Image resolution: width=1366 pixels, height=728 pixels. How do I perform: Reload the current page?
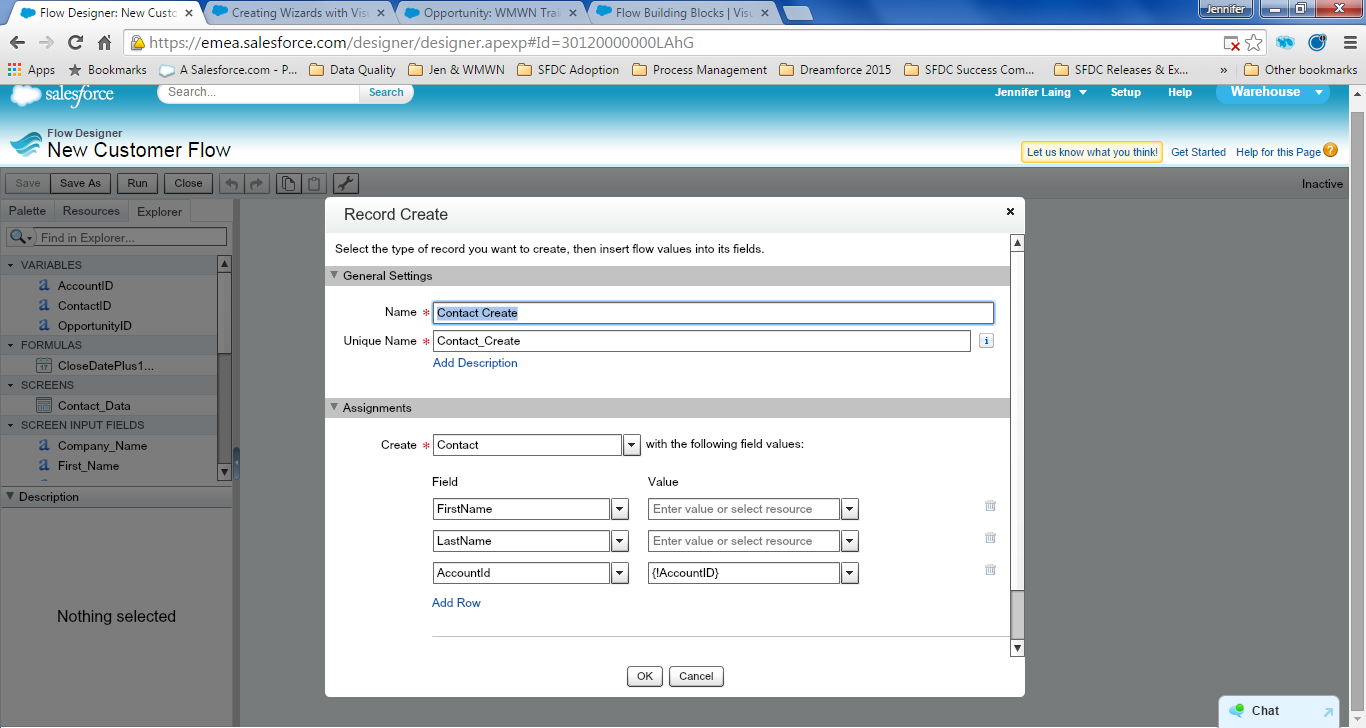click(75, 43)
